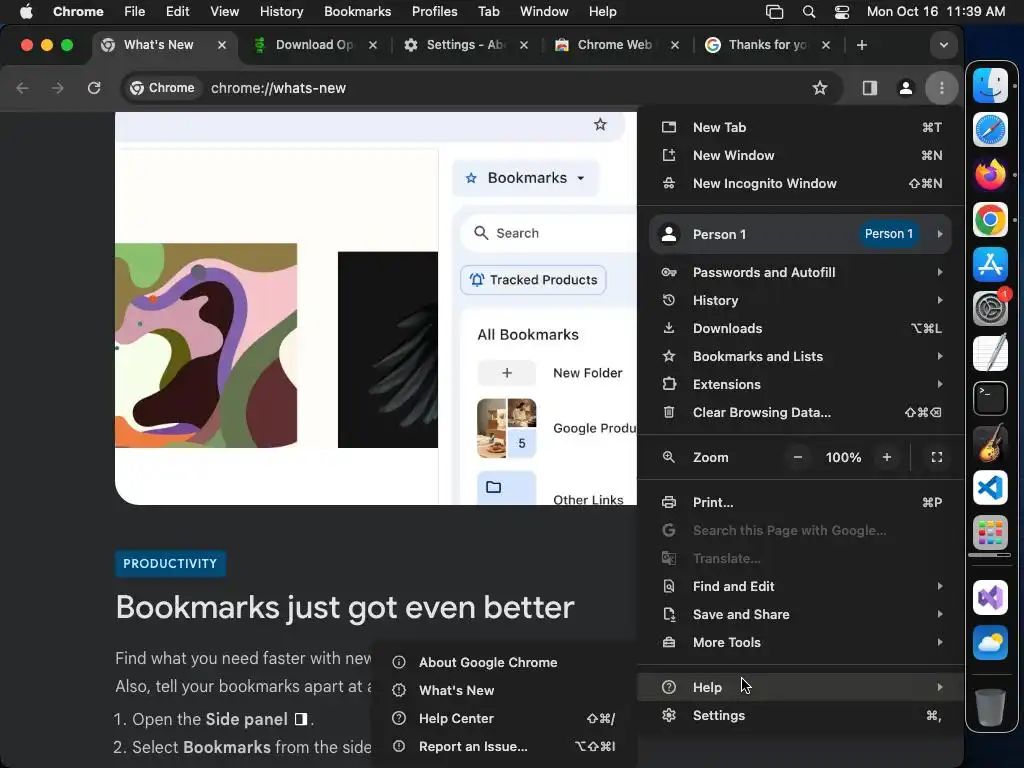This screenshot has width=1024, height=768.
Task: Open a new tab with the plus button
Action: 861,45
